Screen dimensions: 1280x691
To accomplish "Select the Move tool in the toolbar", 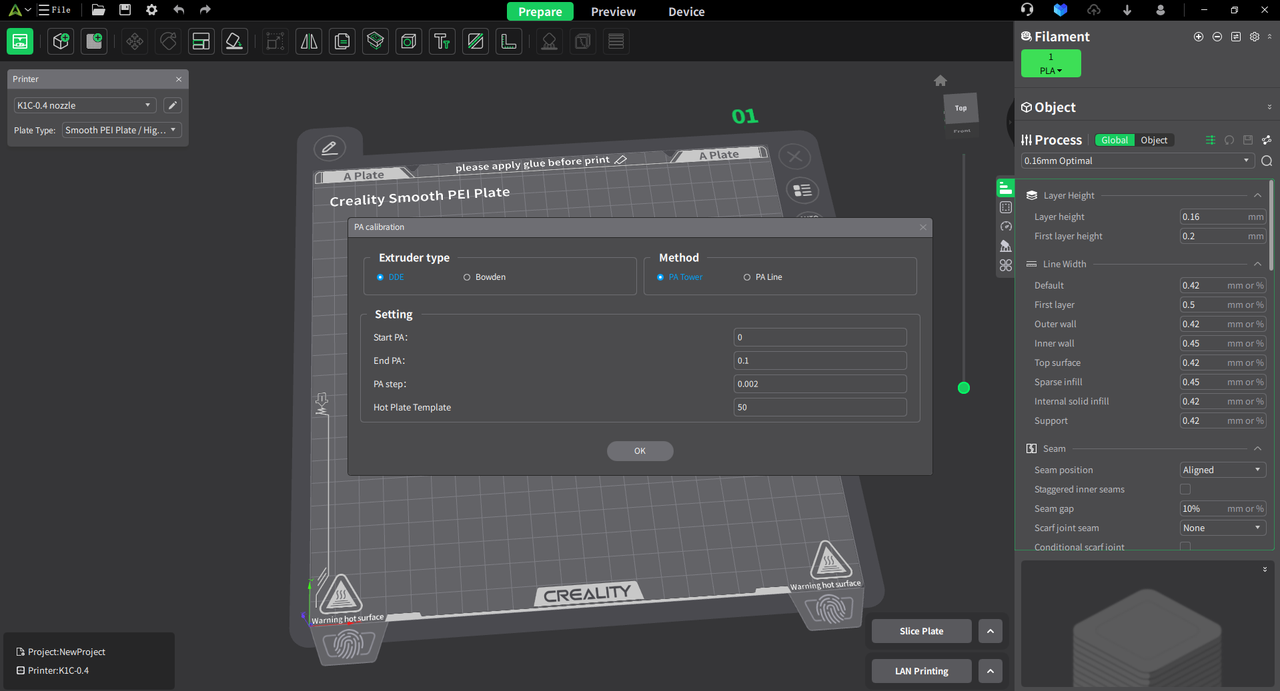I will coord(134,41).
